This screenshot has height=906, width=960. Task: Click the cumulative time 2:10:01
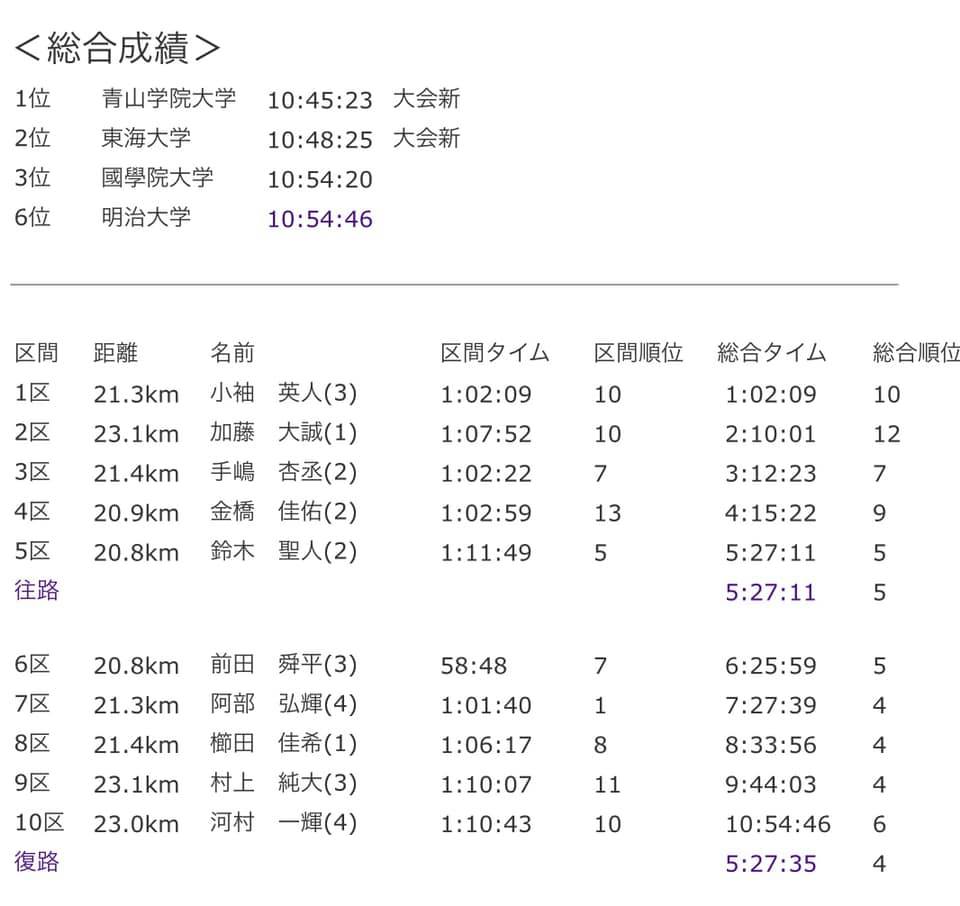pos(770,435)
